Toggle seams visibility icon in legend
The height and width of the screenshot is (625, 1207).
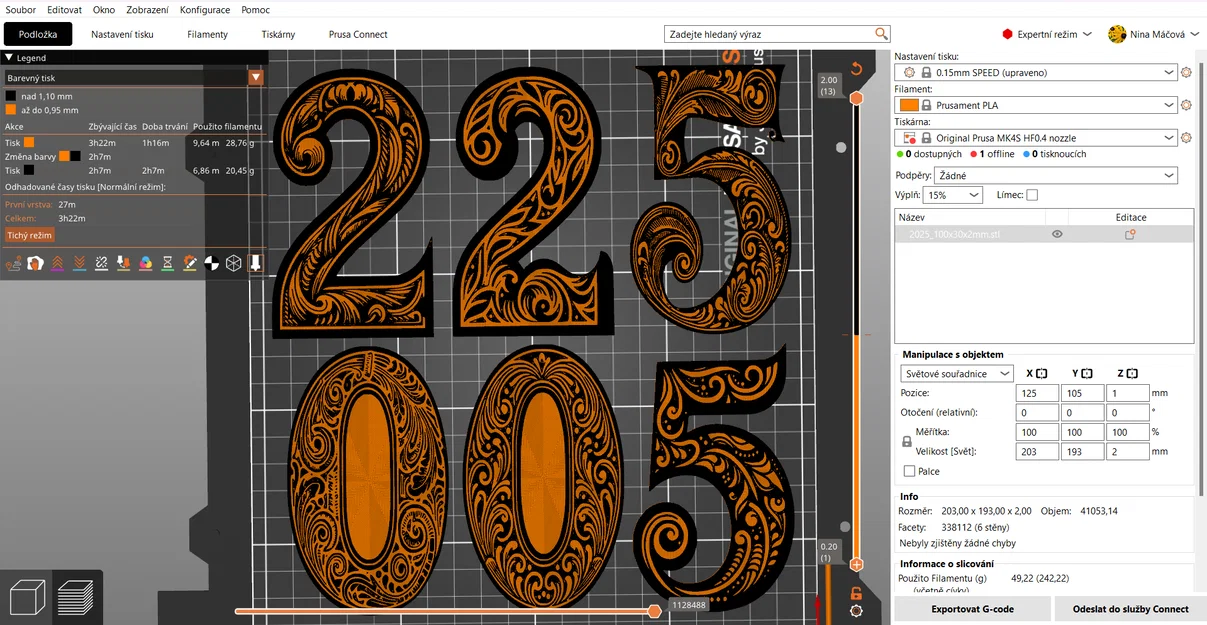[x=101, y=263]
